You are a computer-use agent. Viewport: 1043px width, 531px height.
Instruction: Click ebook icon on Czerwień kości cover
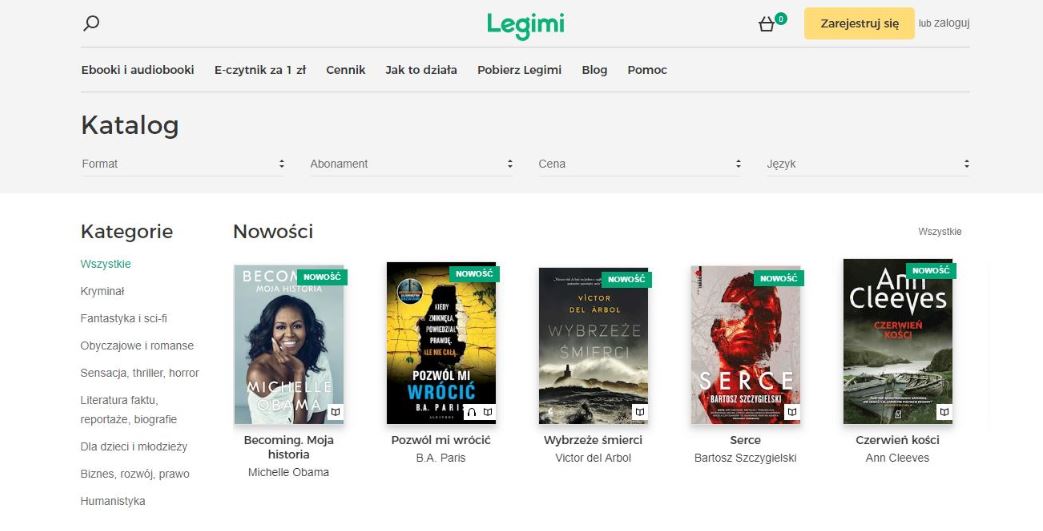click(x=944, y=412)
